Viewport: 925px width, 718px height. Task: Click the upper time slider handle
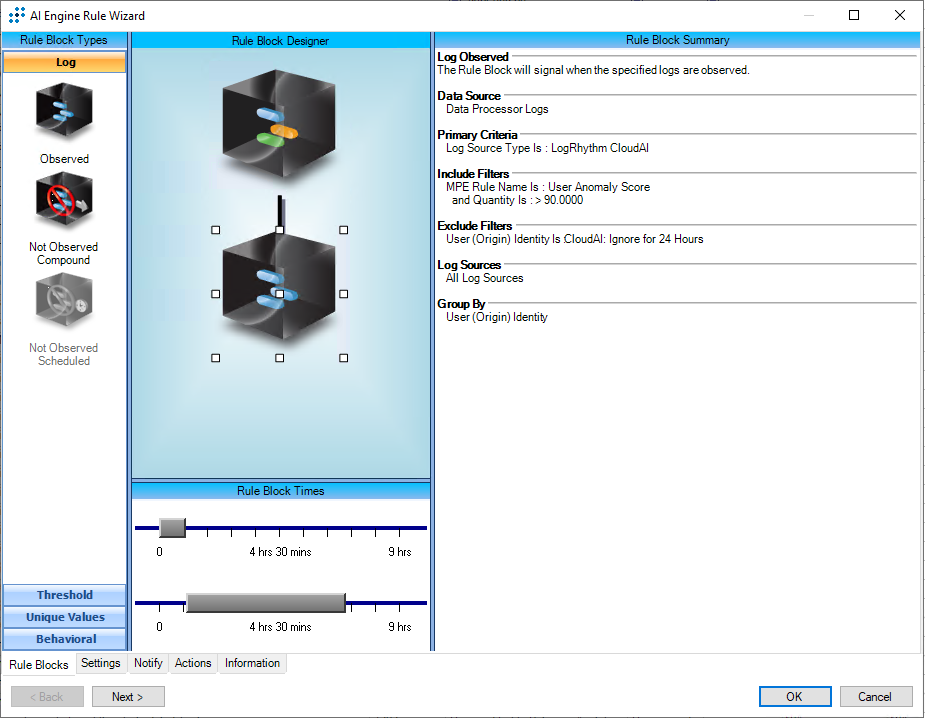pyautogui.click(x=172, y=528)
